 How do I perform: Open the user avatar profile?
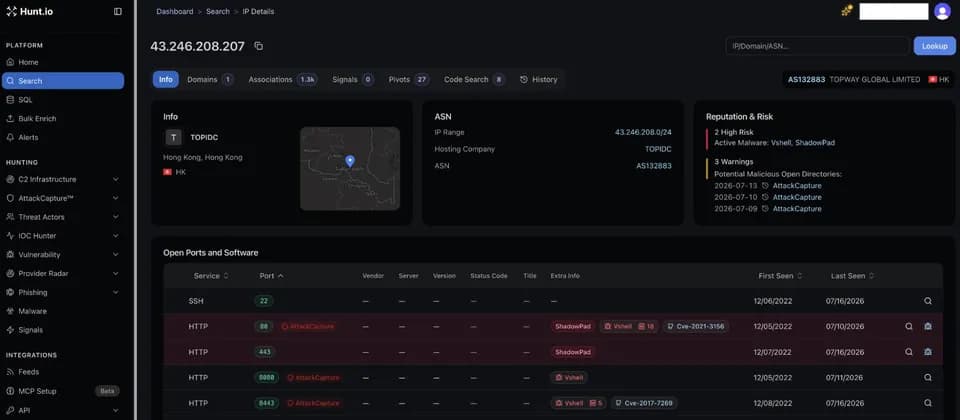pyautogui.click(x=942, y=11)
